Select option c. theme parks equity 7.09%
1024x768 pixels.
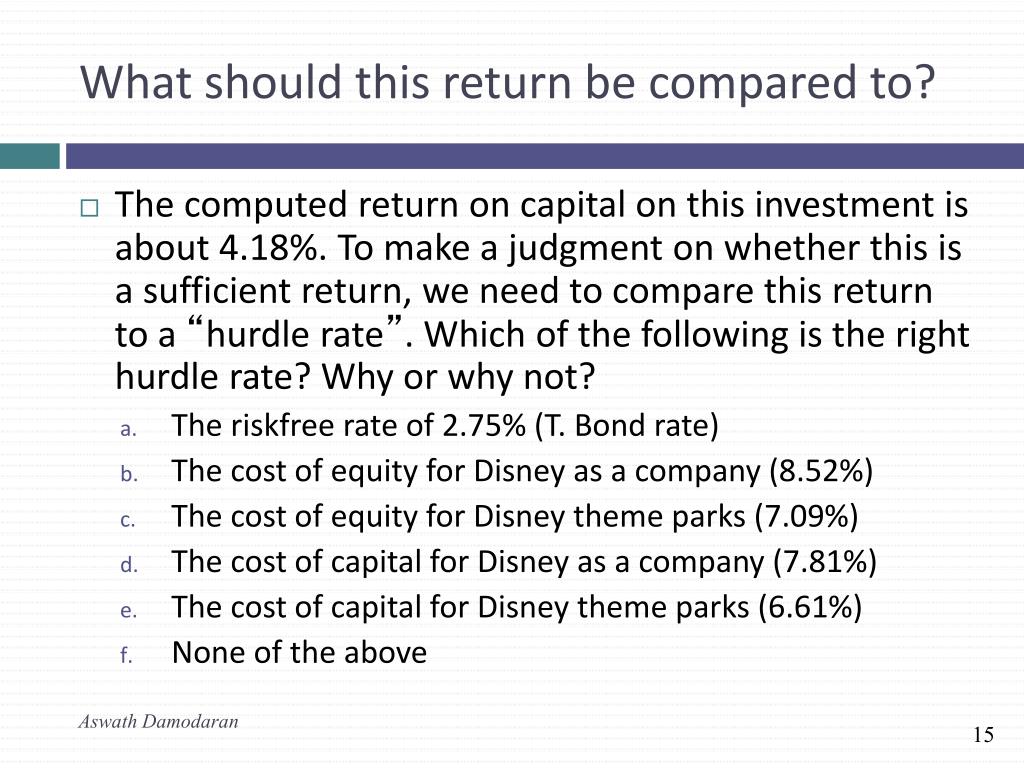point(515,517)
